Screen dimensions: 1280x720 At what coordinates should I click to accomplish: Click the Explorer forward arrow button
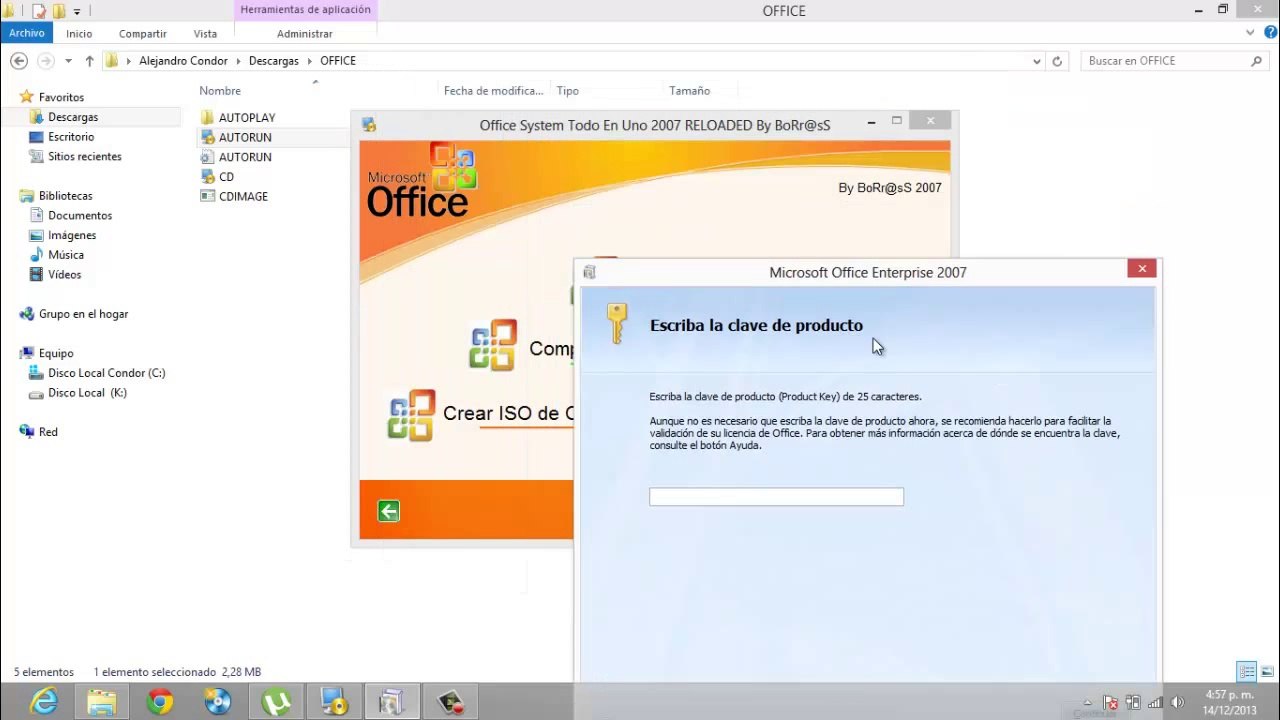(45, 61)
